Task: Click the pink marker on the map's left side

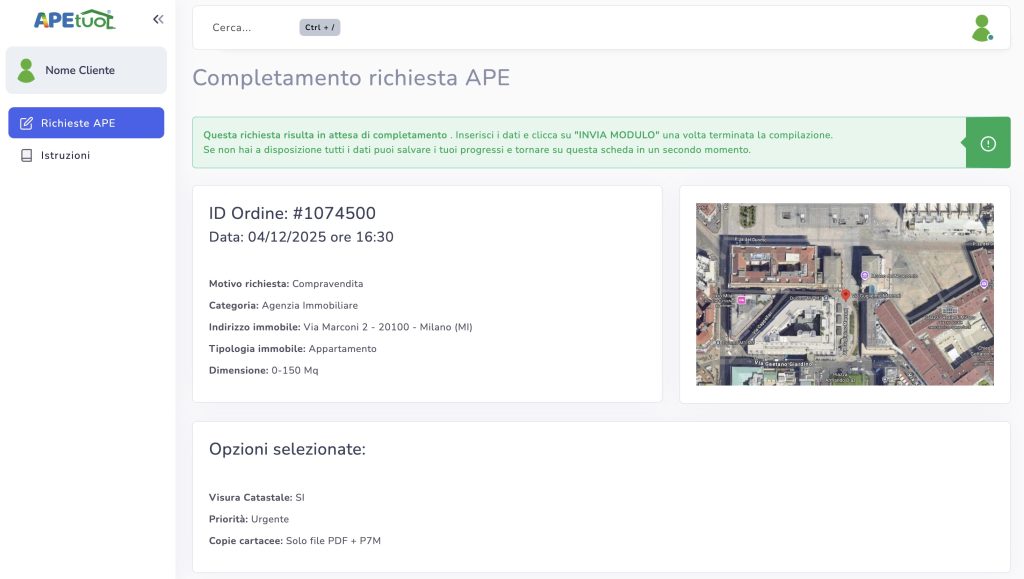Action: point(741,298)
